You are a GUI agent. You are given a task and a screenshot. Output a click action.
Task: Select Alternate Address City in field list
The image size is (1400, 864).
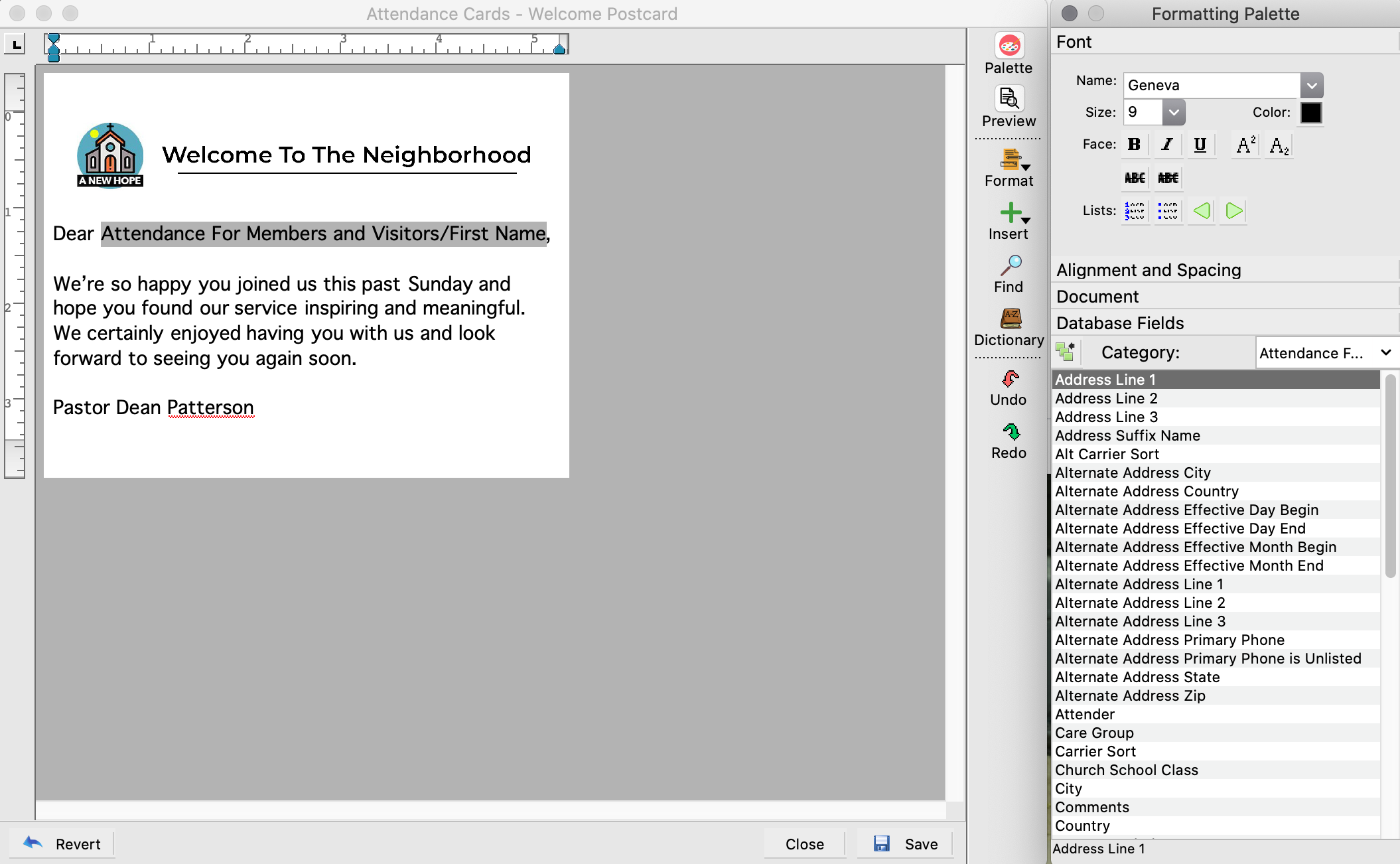point(1133,472)
